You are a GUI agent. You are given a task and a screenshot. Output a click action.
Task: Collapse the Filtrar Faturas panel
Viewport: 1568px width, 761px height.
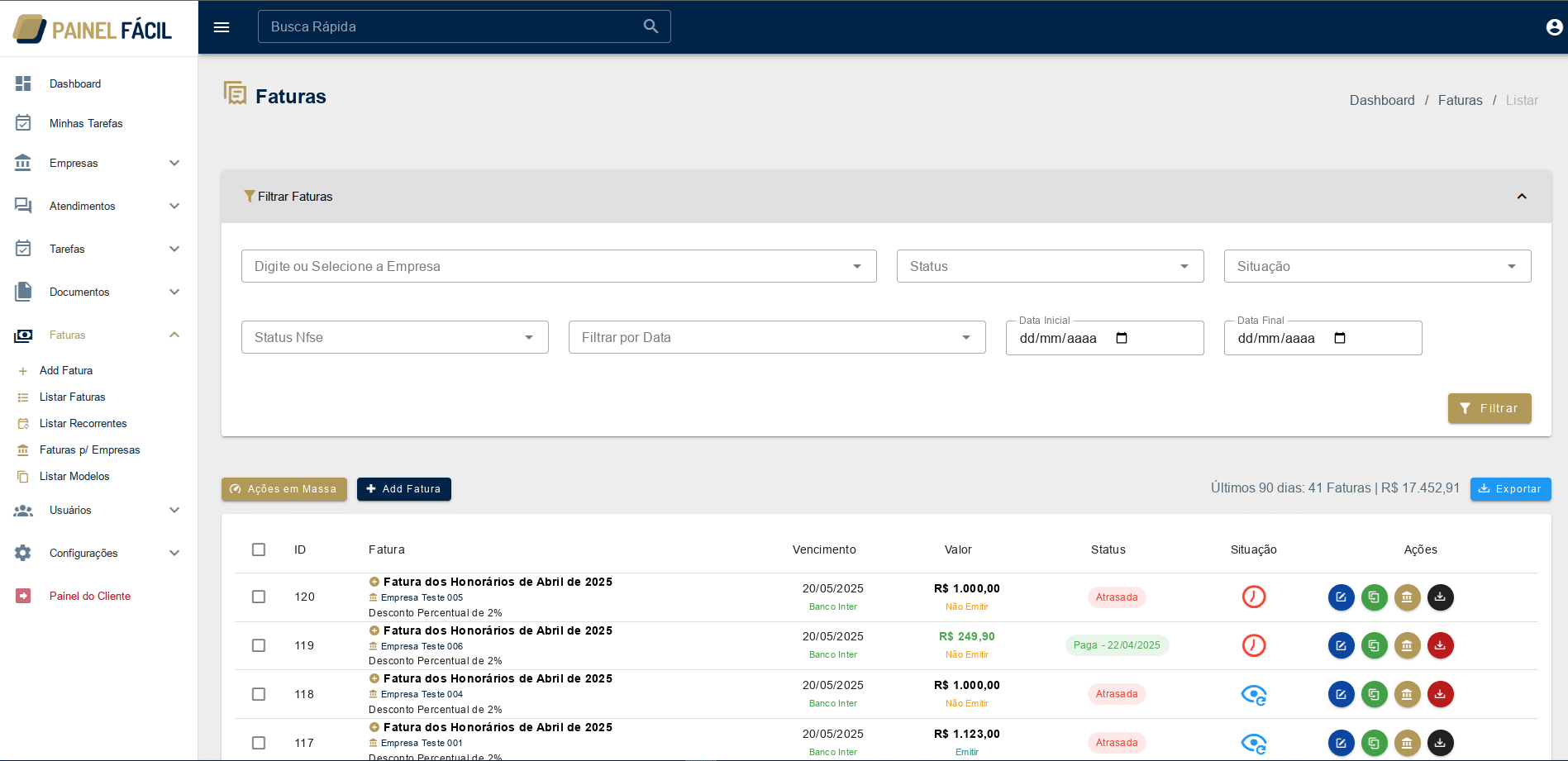point(1521,197)
